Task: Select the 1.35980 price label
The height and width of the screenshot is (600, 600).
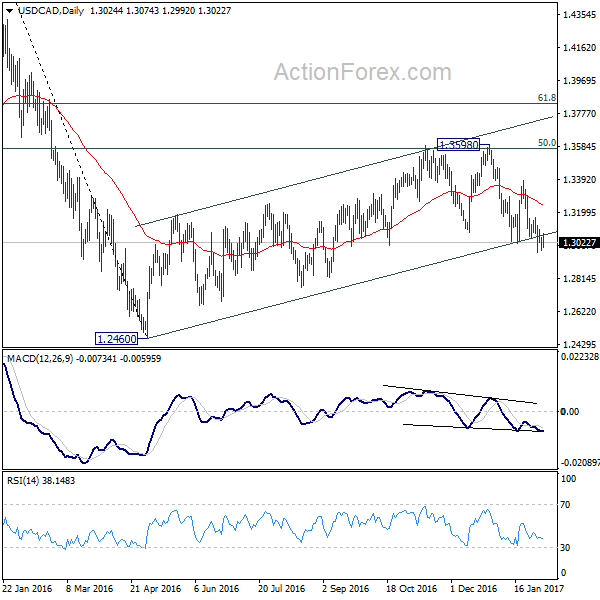Action: click(458, 145)
